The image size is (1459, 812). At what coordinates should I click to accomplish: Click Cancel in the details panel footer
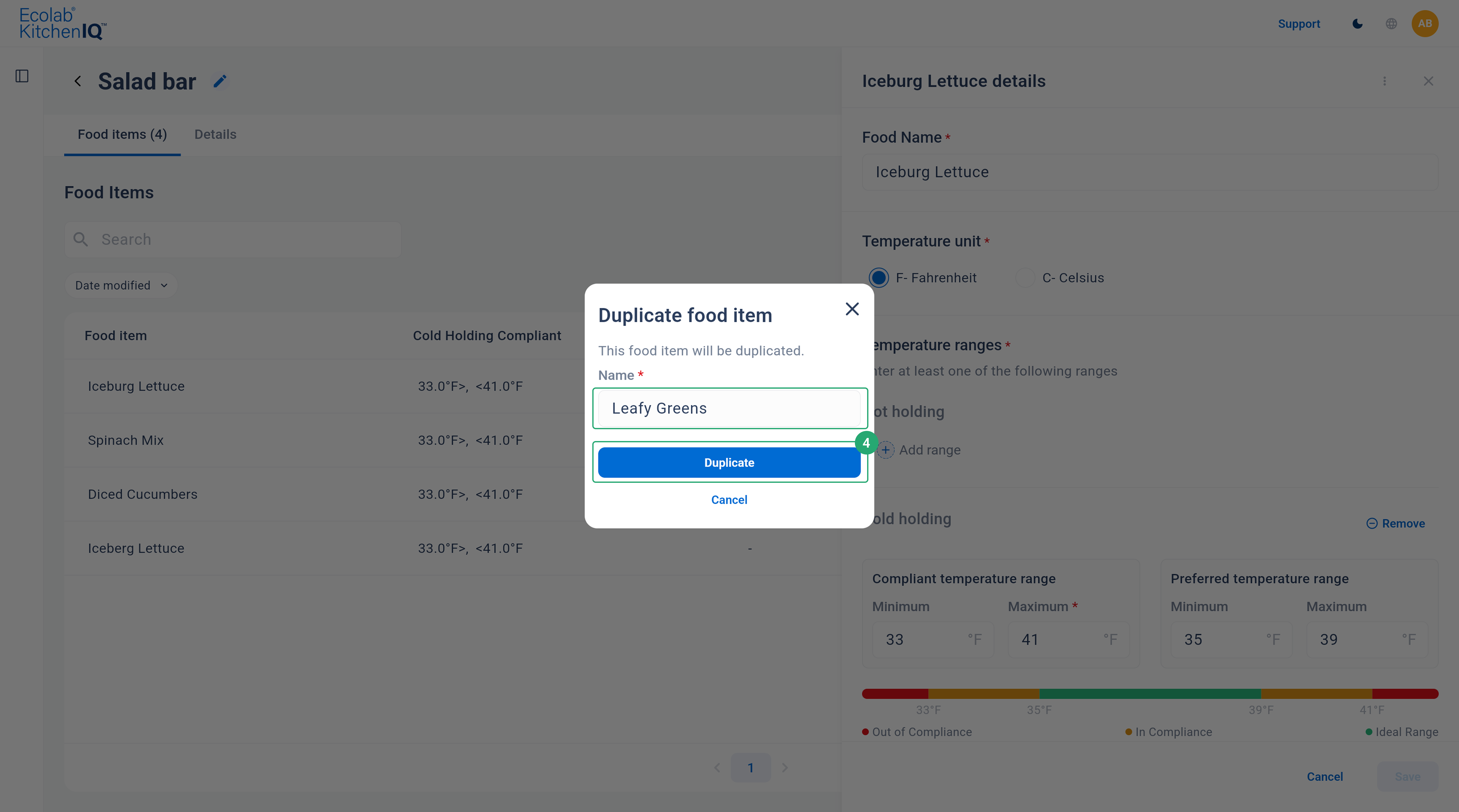pyautogui.click(x=1325, y=777)
